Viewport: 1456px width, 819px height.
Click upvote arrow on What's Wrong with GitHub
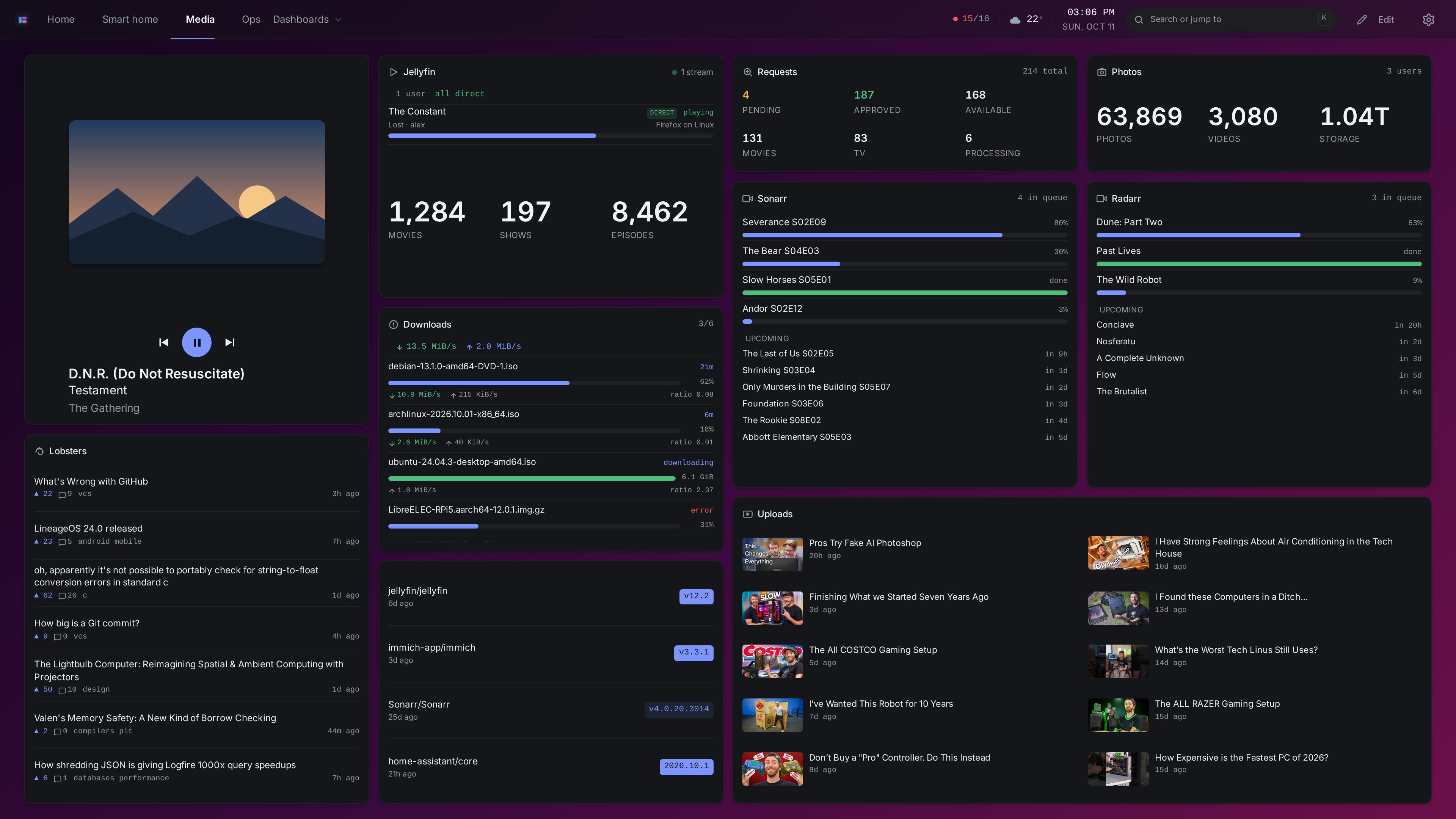[37, 494]
